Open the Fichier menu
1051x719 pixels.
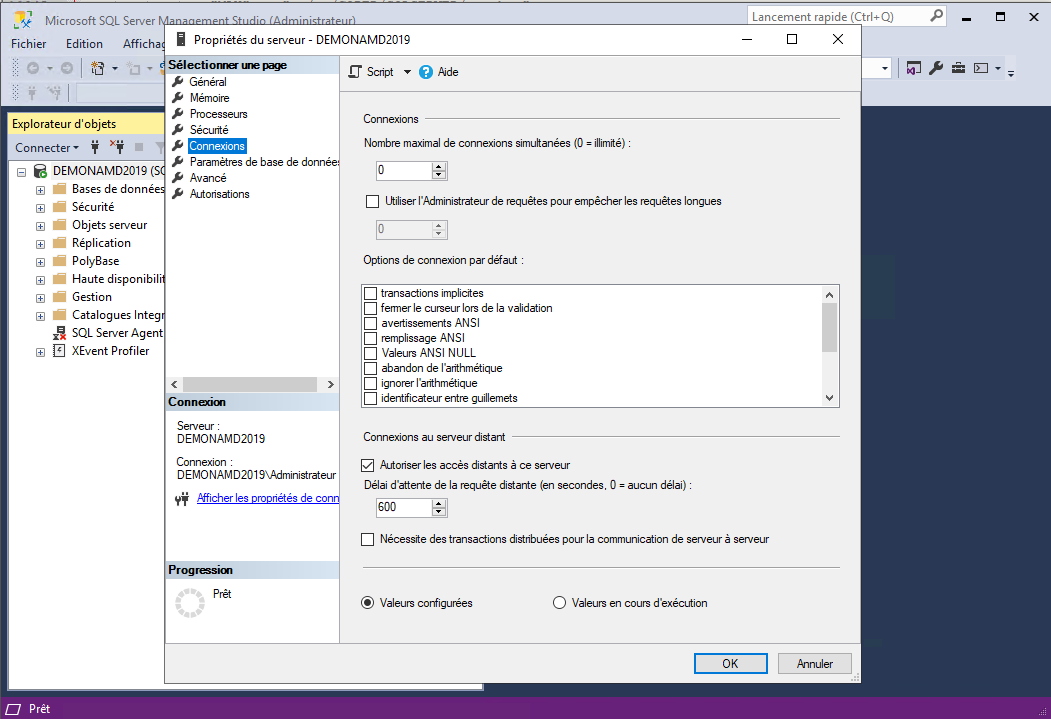tap(29, 44)
